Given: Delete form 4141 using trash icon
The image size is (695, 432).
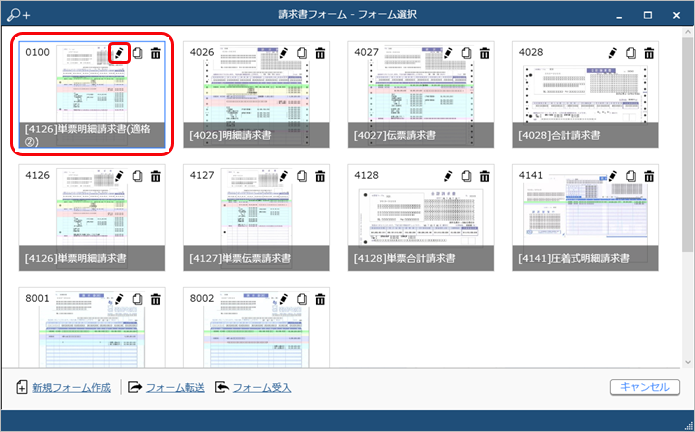Looking at the screenshot, I should [x=649, y=176].
